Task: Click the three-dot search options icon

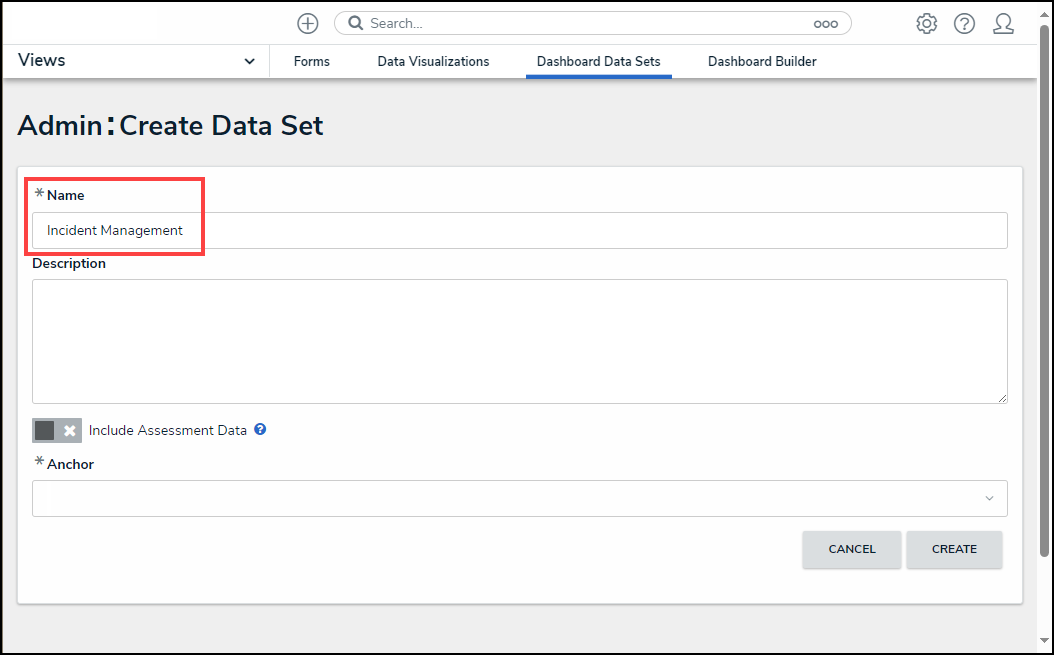Action: 825,23
